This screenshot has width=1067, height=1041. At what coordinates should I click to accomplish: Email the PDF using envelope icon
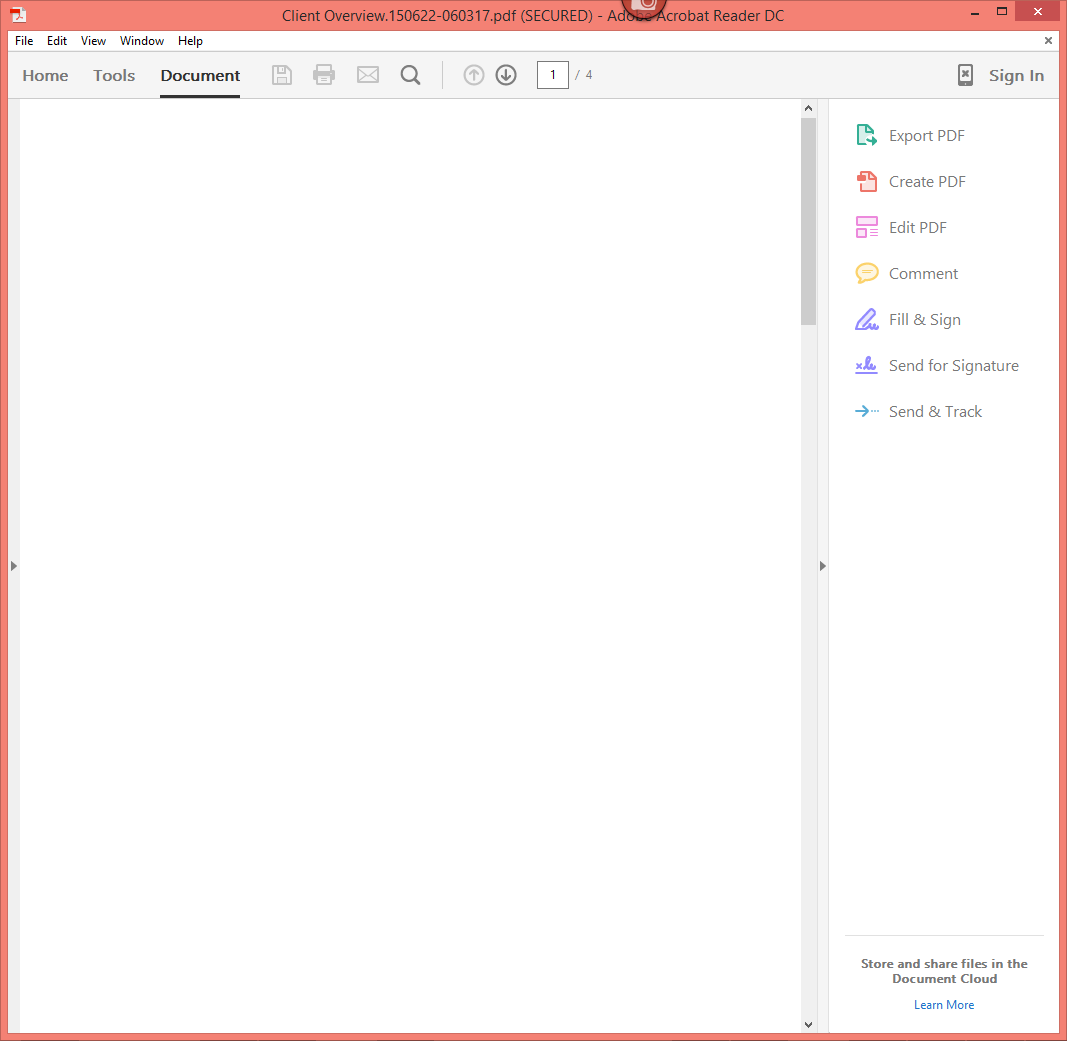(367, 75)
